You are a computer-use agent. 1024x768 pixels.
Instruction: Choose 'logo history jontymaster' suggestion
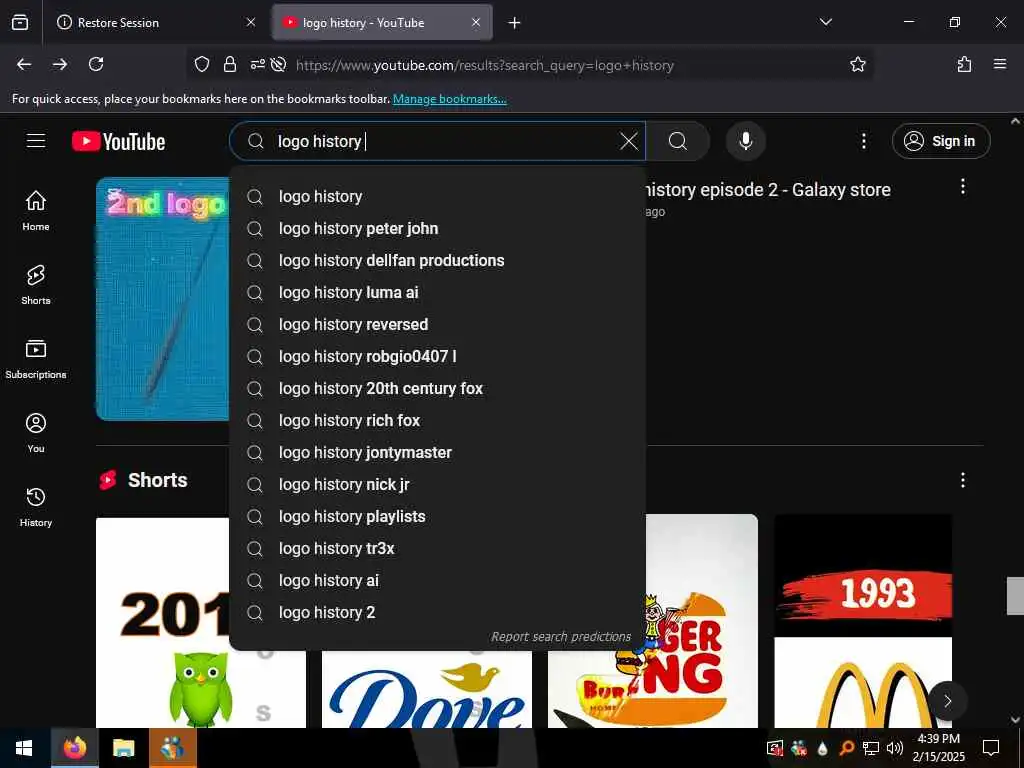click(x=438, y=453)
